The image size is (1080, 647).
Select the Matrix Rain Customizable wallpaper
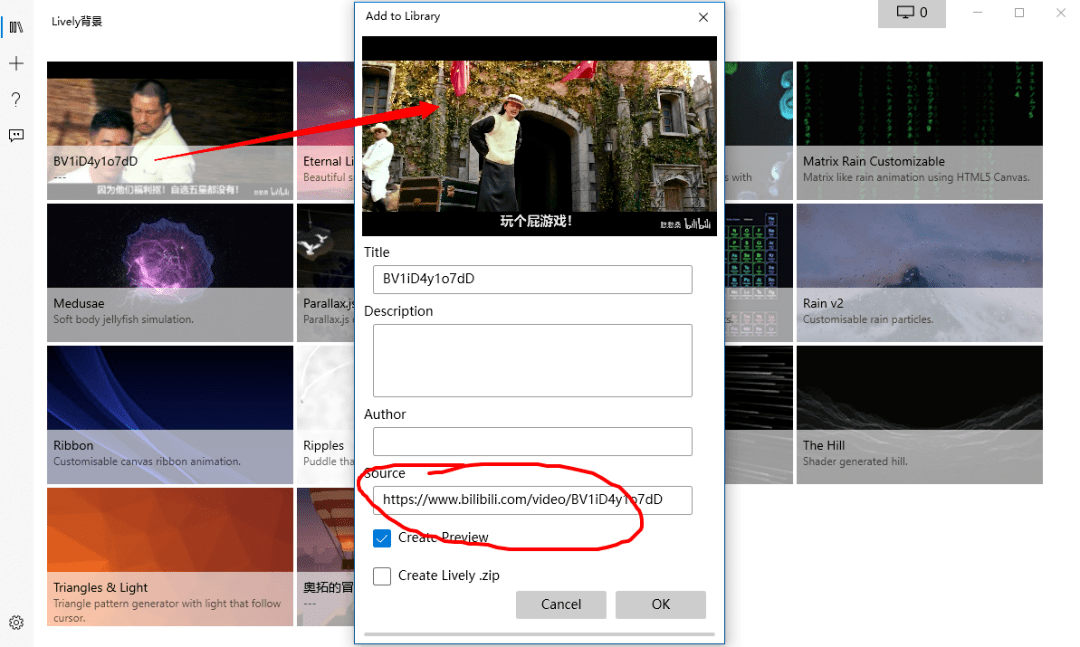click(919, 130)
